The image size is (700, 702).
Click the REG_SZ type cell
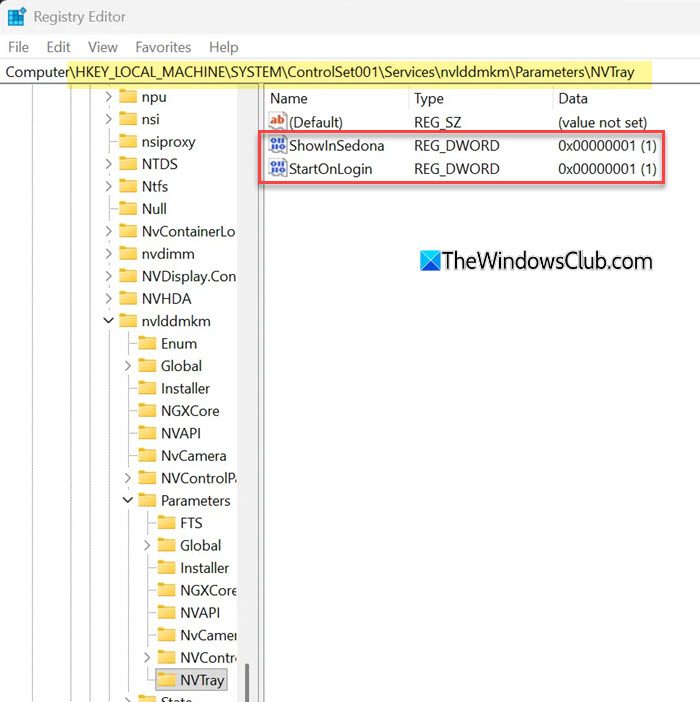pyautogui.click(x=437, y=122)
